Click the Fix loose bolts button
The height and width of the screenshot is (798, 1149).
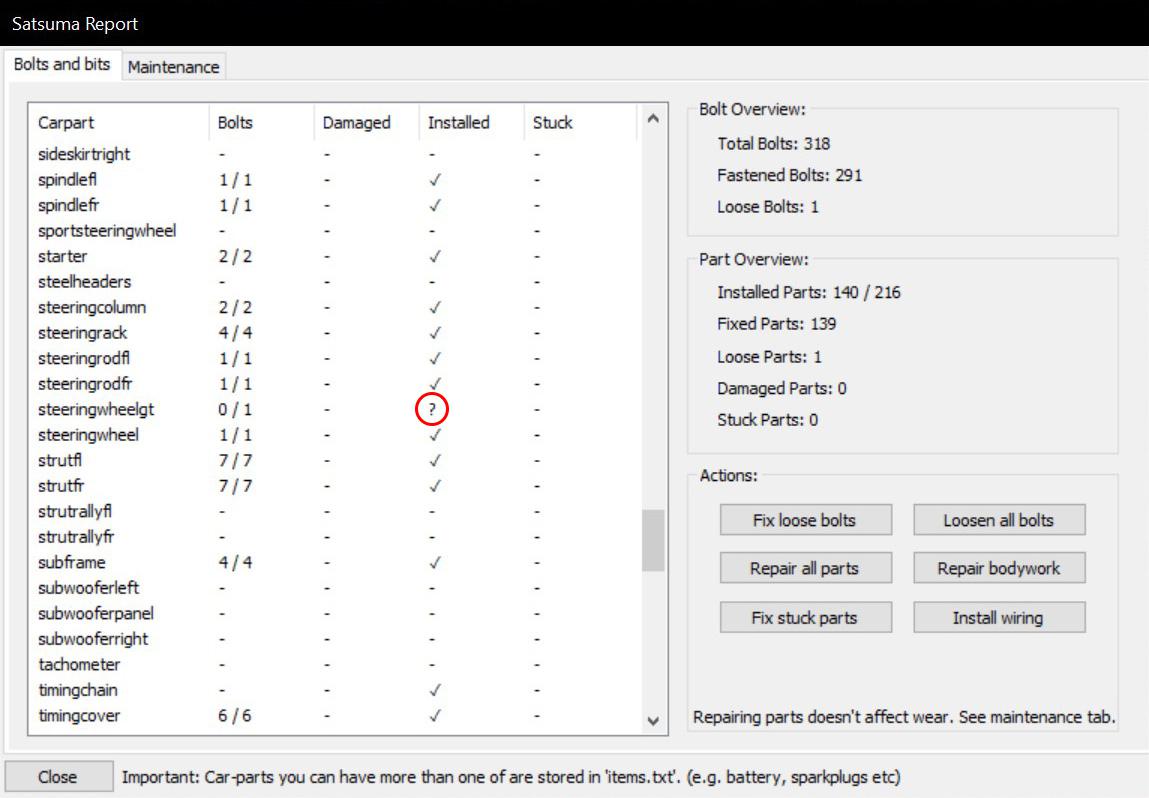pos(805,520)
